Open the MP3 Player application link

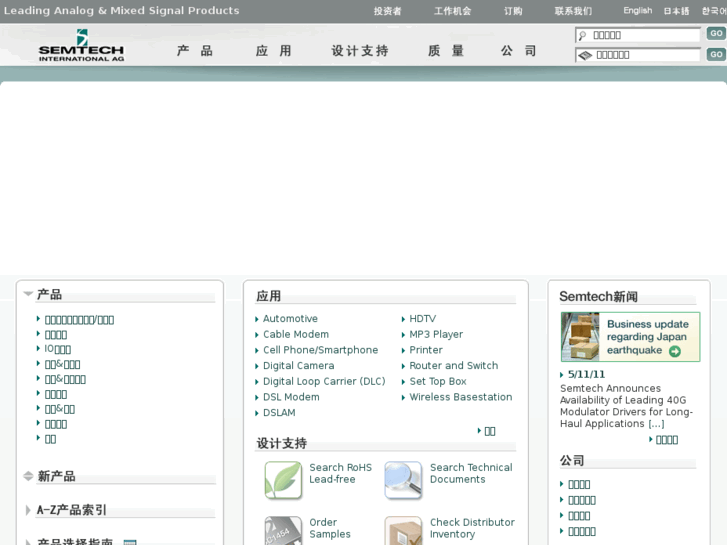(x=436, y=334)
